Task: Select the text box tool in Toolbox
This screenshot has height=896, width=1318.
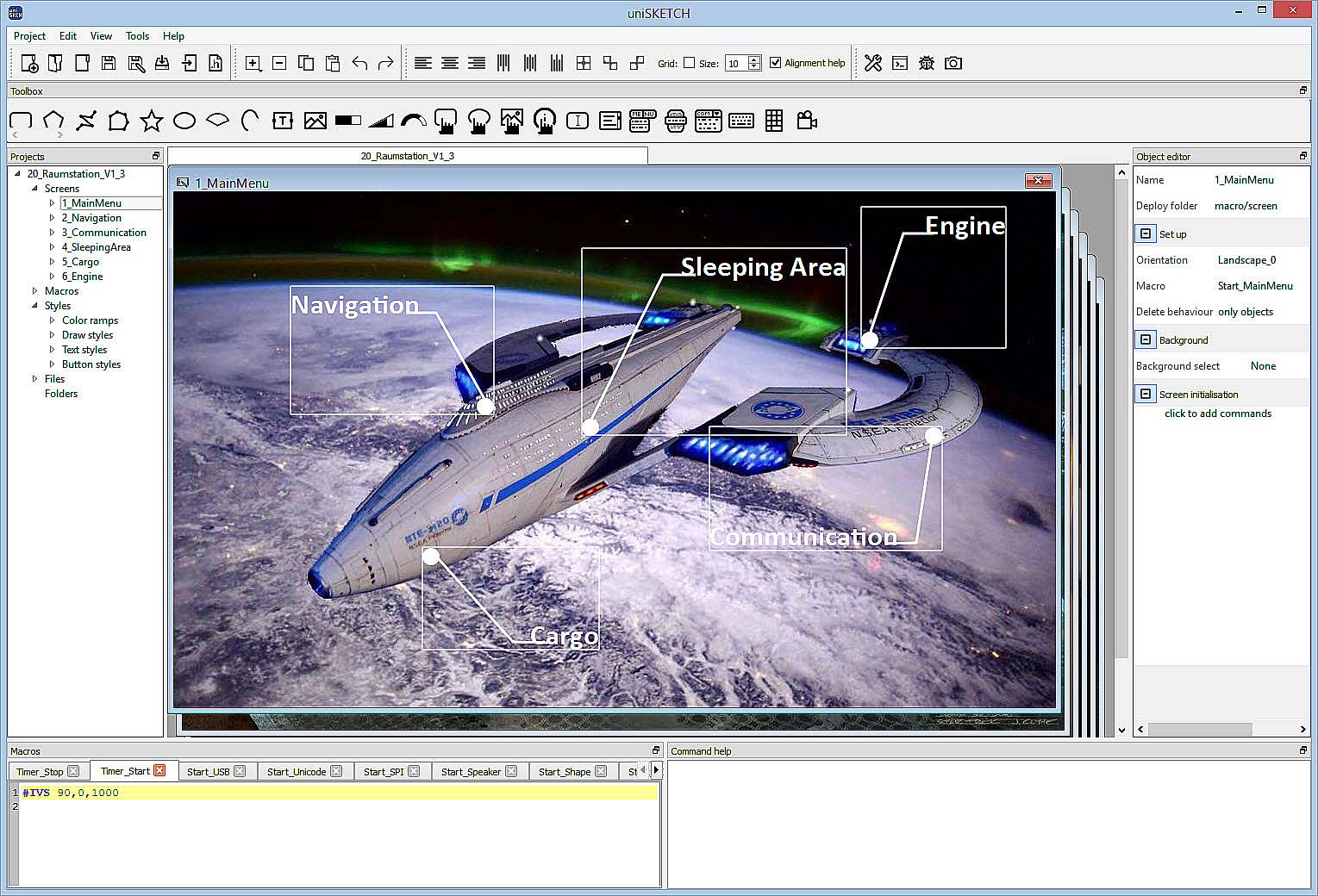Action: [283, 121]
